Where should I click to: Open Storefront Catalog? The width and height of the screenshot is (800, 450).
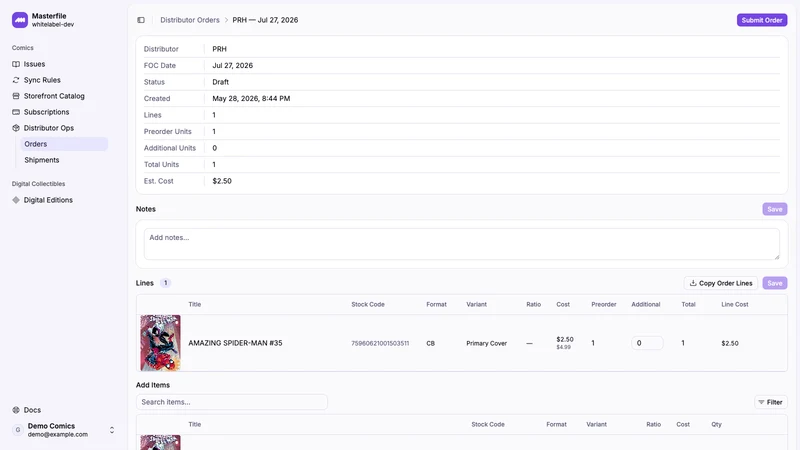[x=54, y=96]
